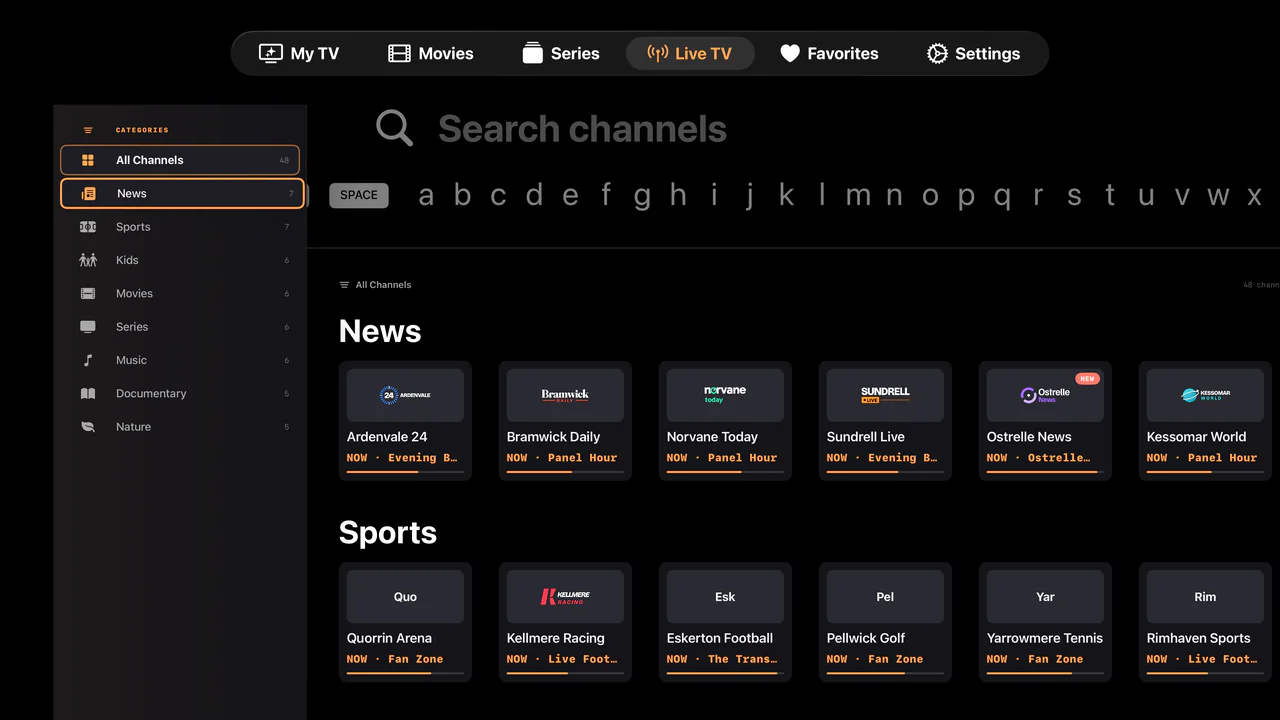Click the Documentary category book icon

[x=88, y=393]
